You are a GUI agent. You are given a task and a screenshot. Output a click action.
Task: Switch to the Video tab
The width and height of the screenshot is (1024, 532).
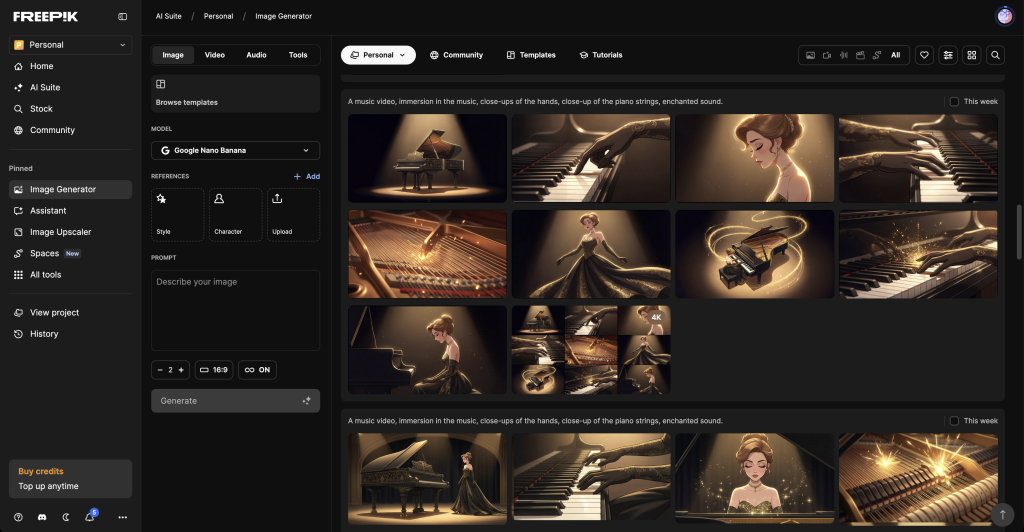pos(215,55)
